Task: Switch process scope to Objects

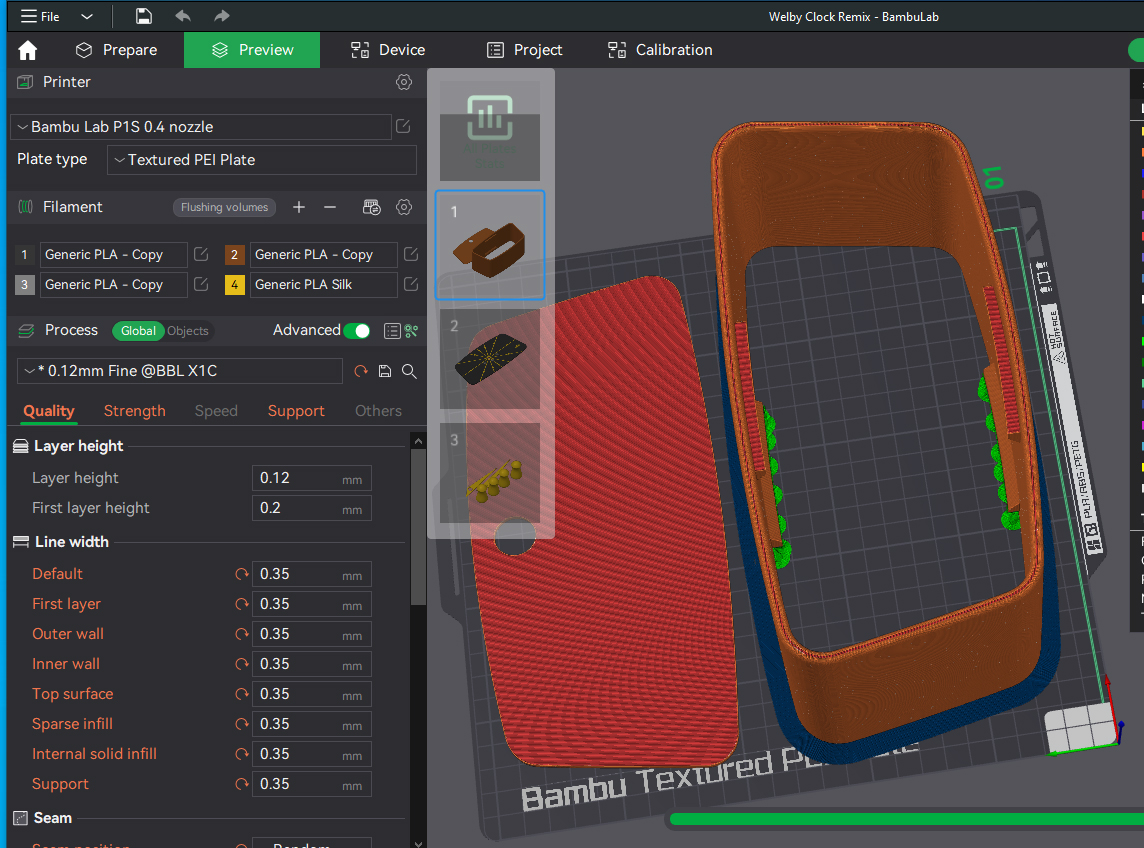Action: pos(188,331)
